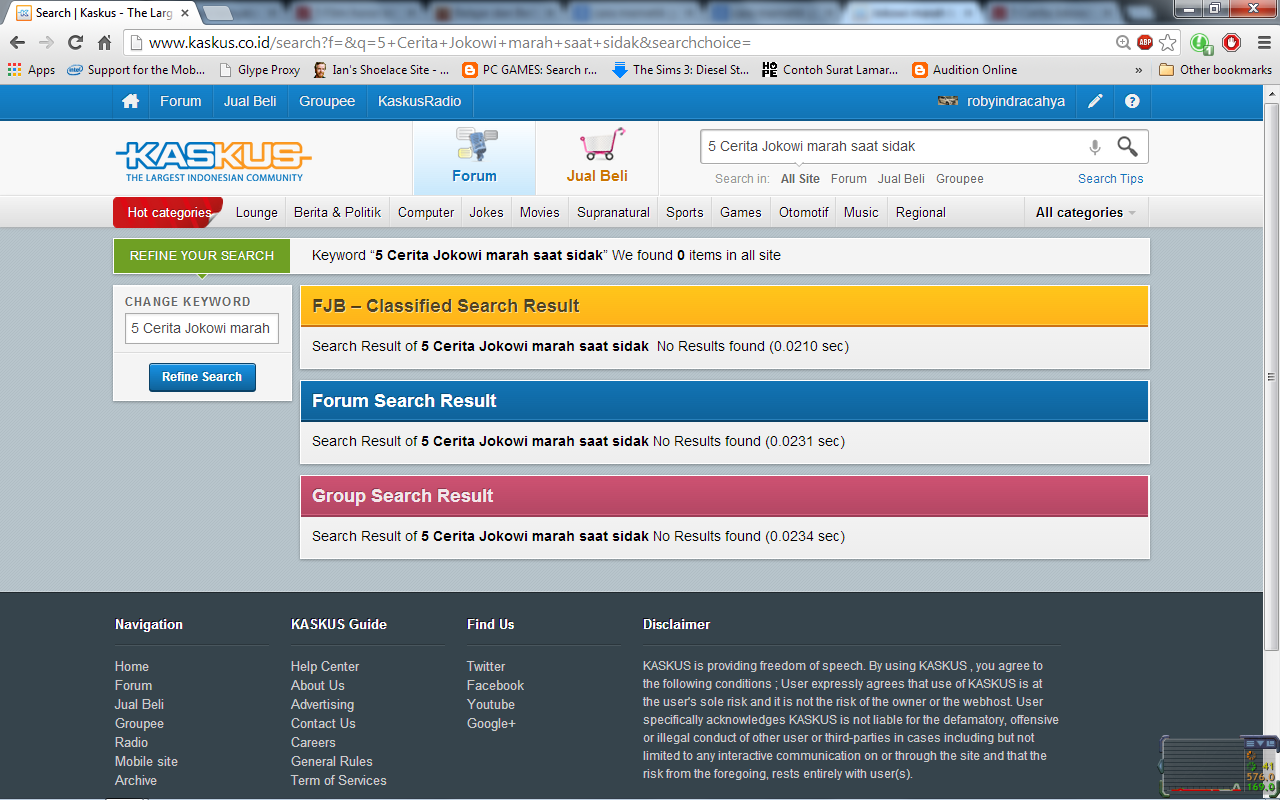This screenshot has width=1280, height=800.
Task: Open Glype Proxy bookmark
Action: [x=259, y=70]
